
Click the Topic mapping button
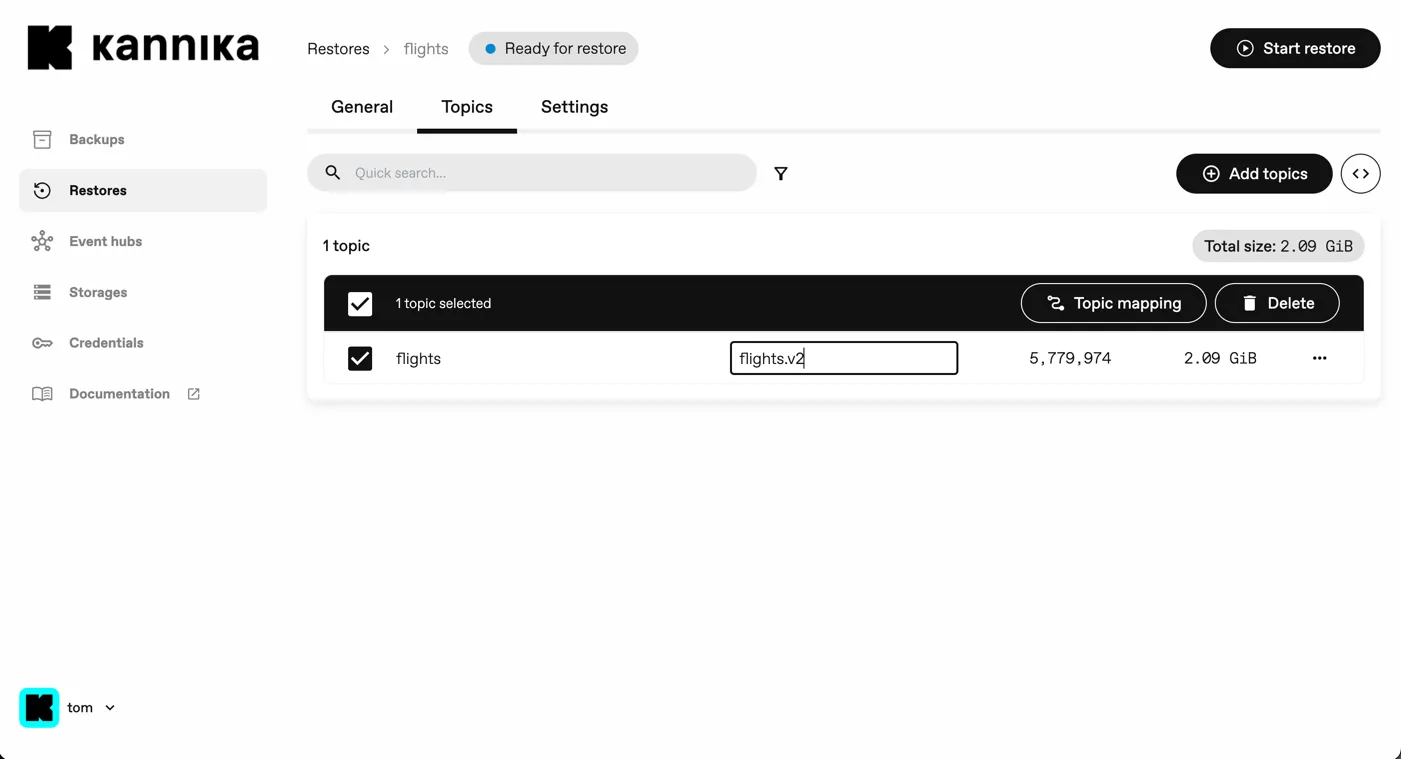1113,303
